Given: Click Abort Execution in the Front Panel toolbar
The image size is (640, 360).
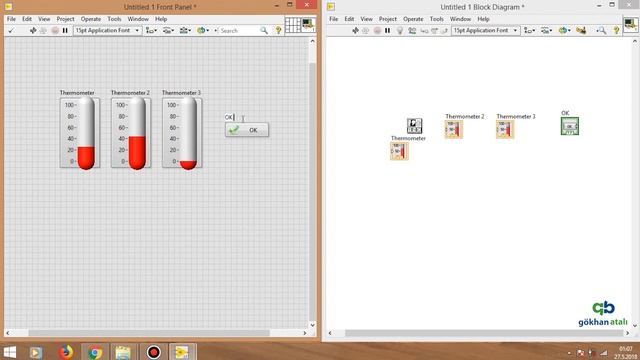Looking at the screenshot, I should (x=55, y=31).
